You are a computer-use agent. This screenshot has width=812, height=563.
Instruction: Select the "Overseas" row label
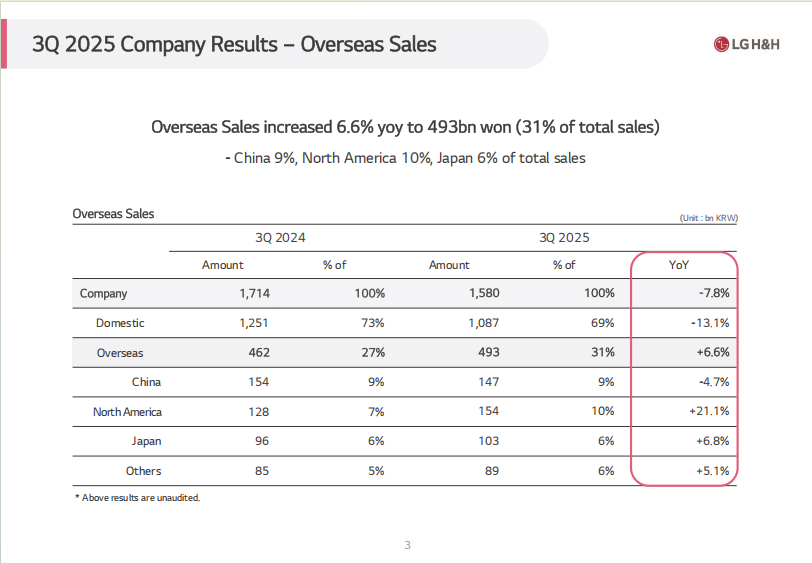click(x=120, y=353)
